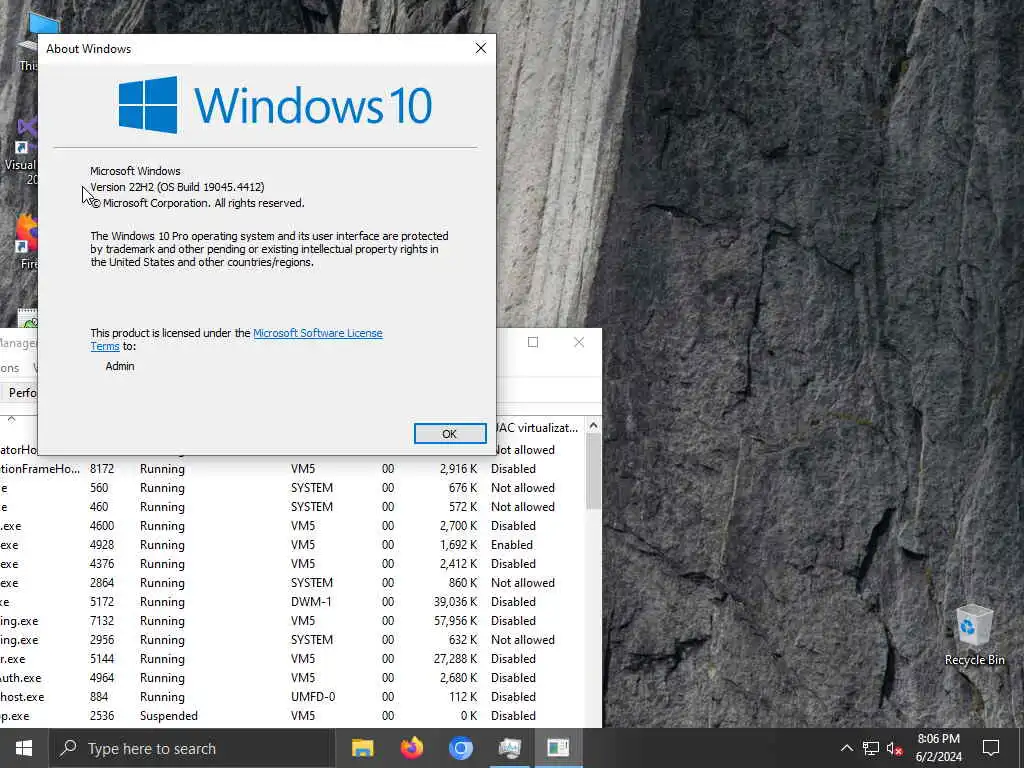The image size is (1024, 768).
Task: Select the row with PID 2956
Action: 293,639
